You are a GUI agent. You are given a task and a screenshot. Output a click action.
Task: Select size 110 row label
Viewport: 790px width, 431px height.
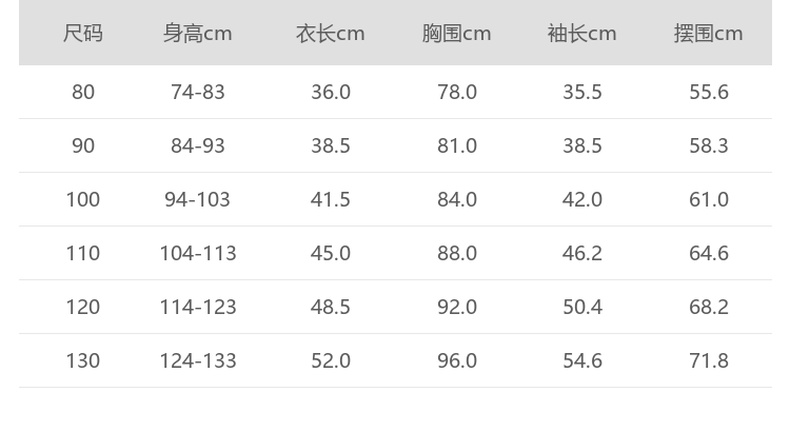point(83,253)
